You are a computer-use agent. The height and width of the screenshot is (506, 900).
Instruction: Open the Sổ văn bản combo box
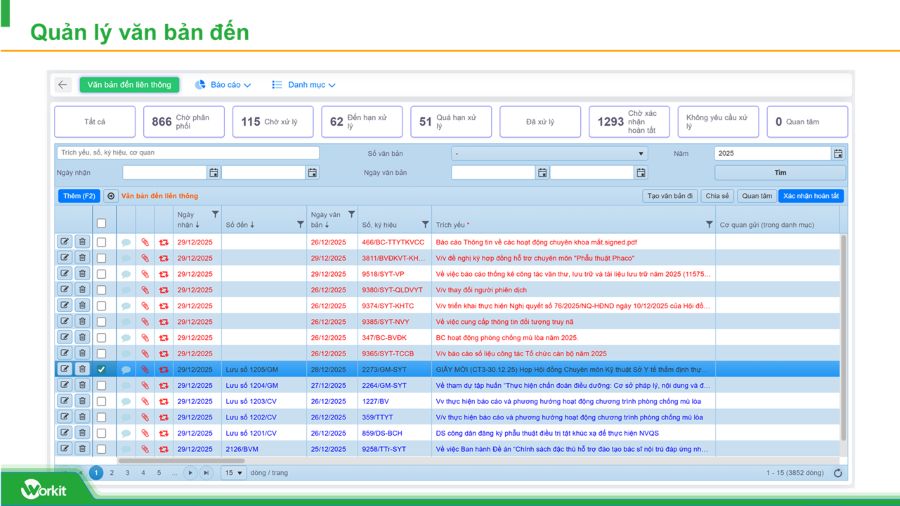pos(549,154)
